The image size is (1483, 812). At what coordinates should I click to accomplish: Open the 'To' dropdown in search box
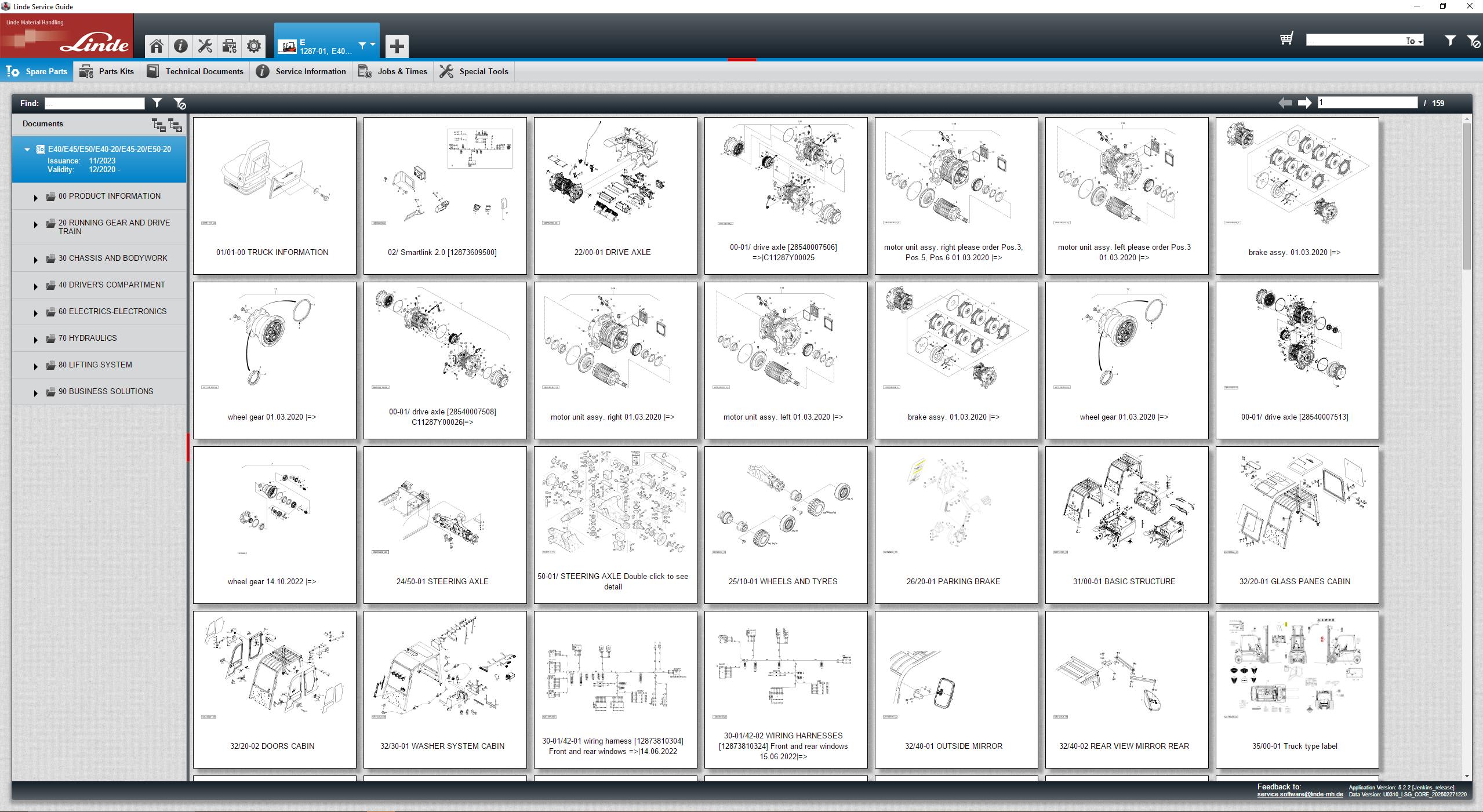pyautogui.click(x=1413, y=41)
